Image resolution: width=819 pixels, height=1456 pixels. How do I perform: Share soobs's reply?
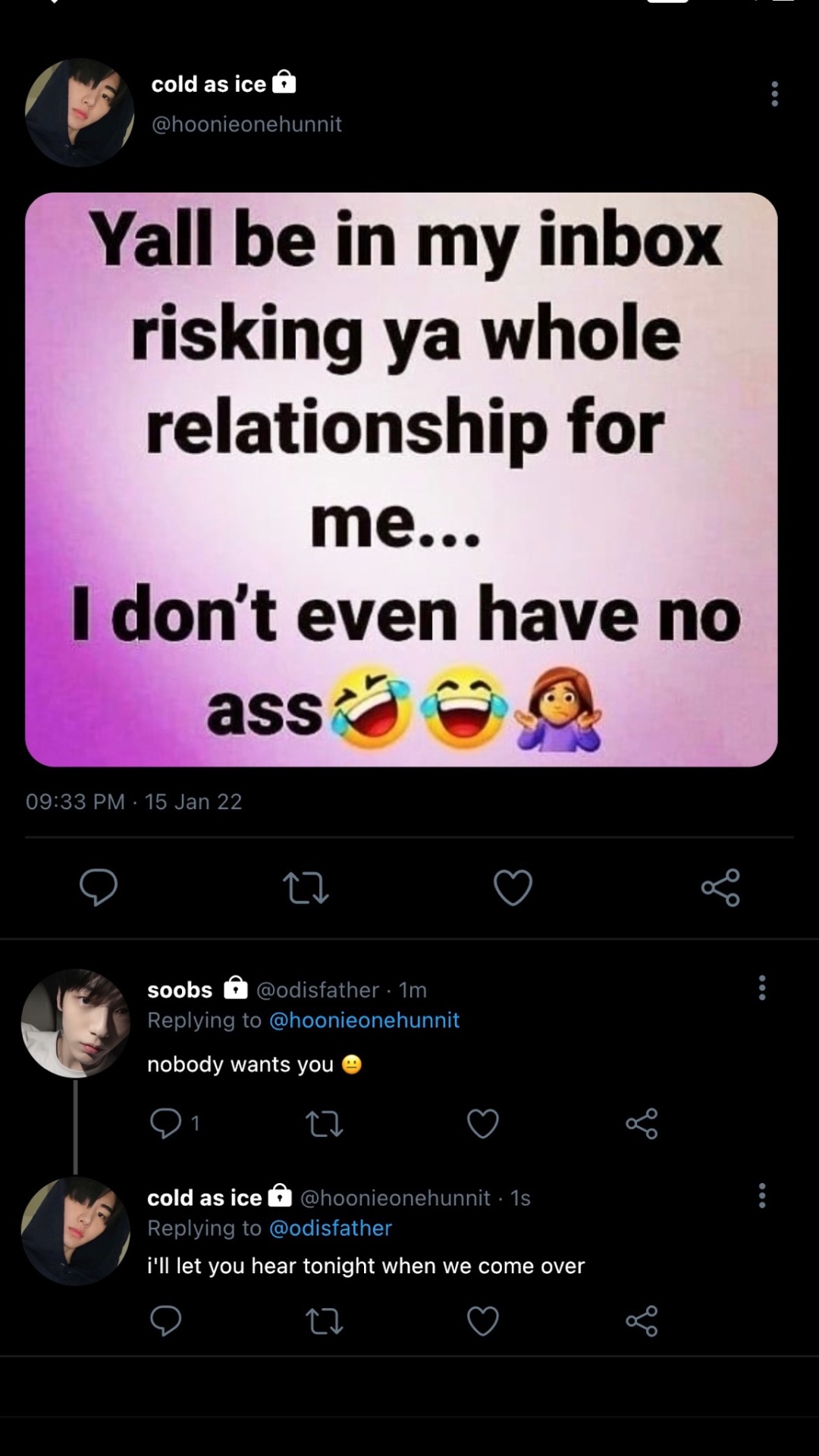tap(642, 1124)
